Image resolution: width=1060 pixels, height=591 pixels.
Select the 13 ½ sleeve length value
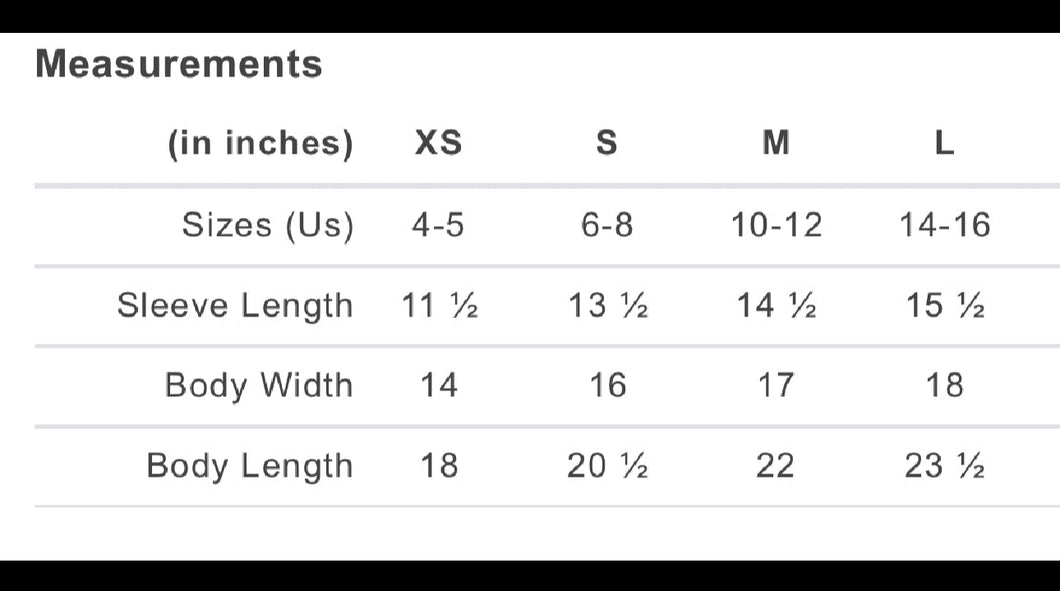(x=608, y=305)
